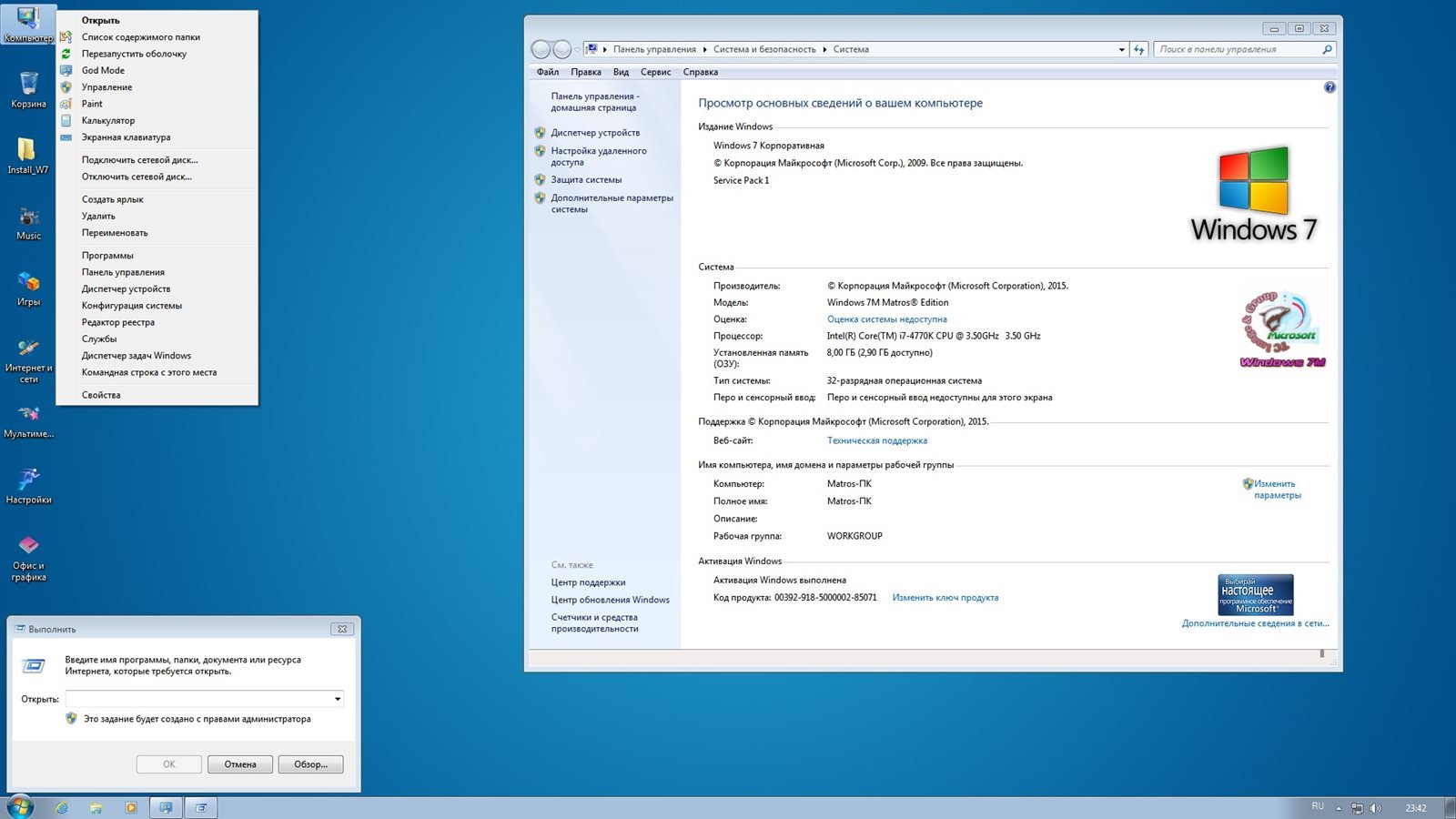Screen dimensions: 1456x819
Task: Click the Защита системы sidebar link
Action: click(x=586, y=180)
